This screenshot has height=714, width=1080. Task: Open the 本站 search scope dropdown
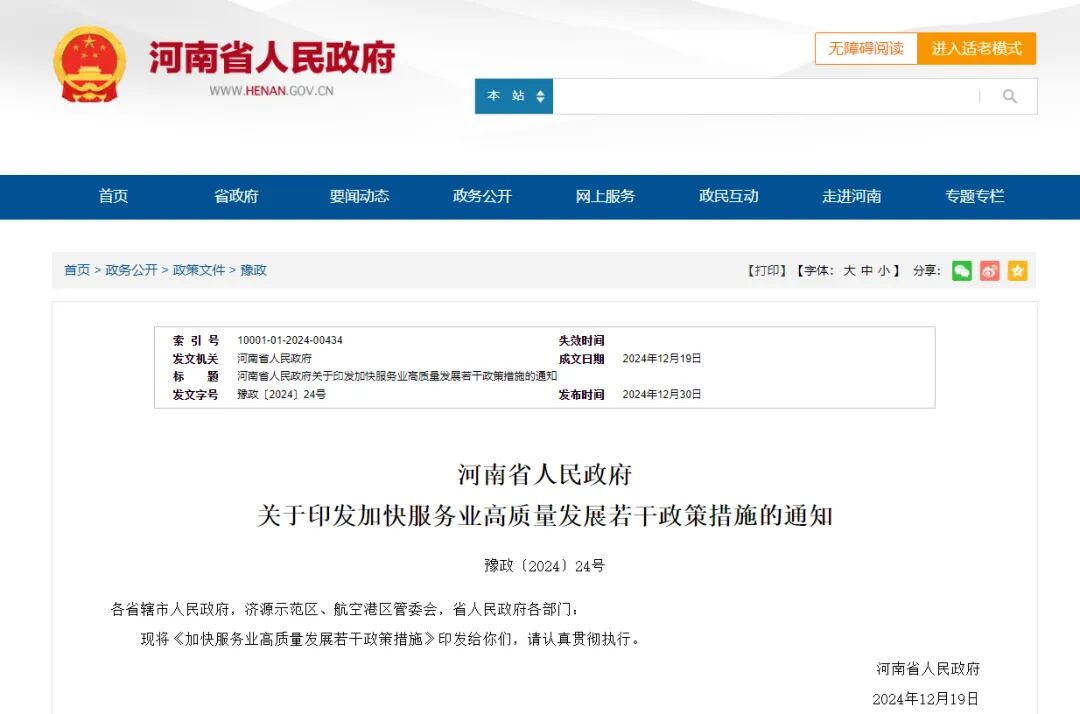[x=513, y=96]
